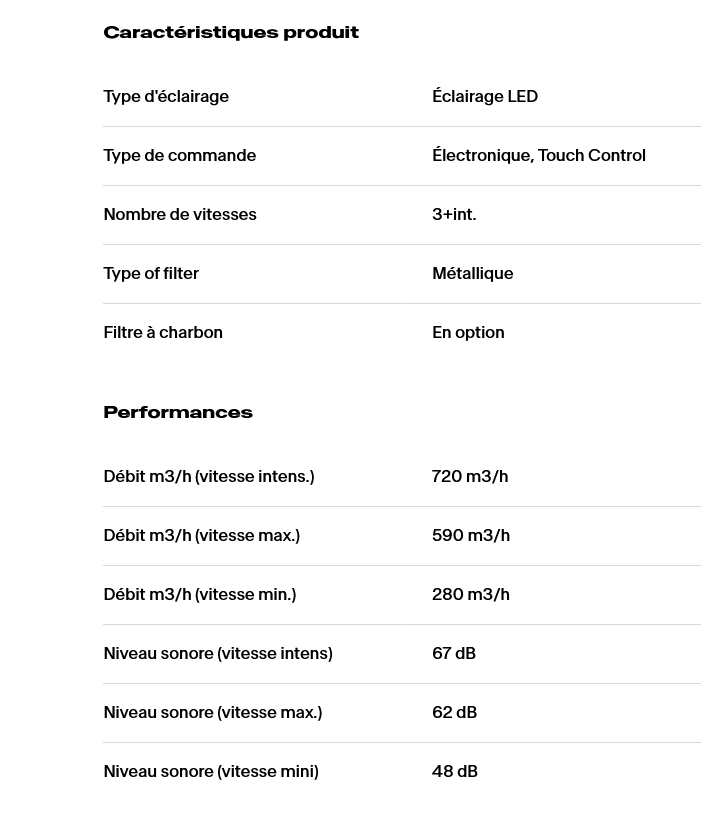Click the 590 m3/h value

(x=471, y=536)
